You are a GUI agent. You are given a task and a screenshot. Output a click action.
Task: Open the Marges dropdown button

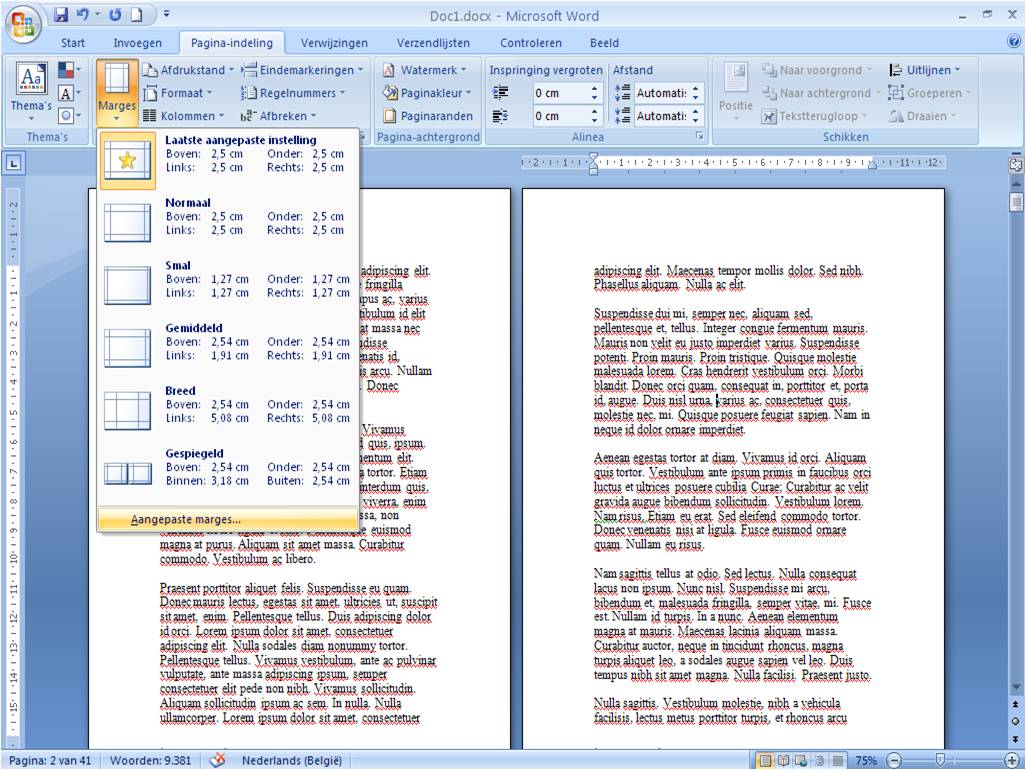coord(116,92)
